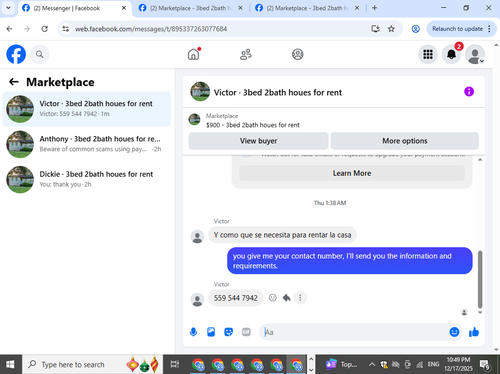This screenshot has width=500, height=374.
Task: Expand the tab search dropdown arrow
Action: [8, 8]
